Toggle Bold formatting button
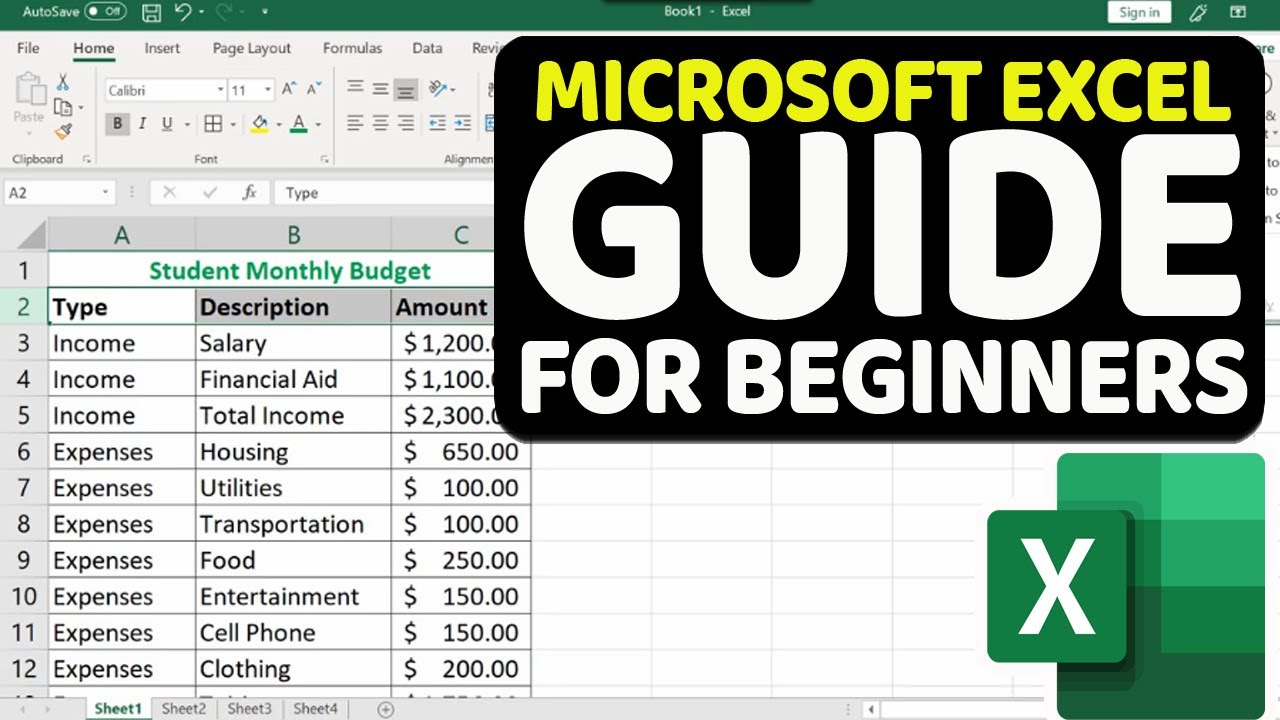The width and height of the screenshot is (1280, 720). pos(117,124)
